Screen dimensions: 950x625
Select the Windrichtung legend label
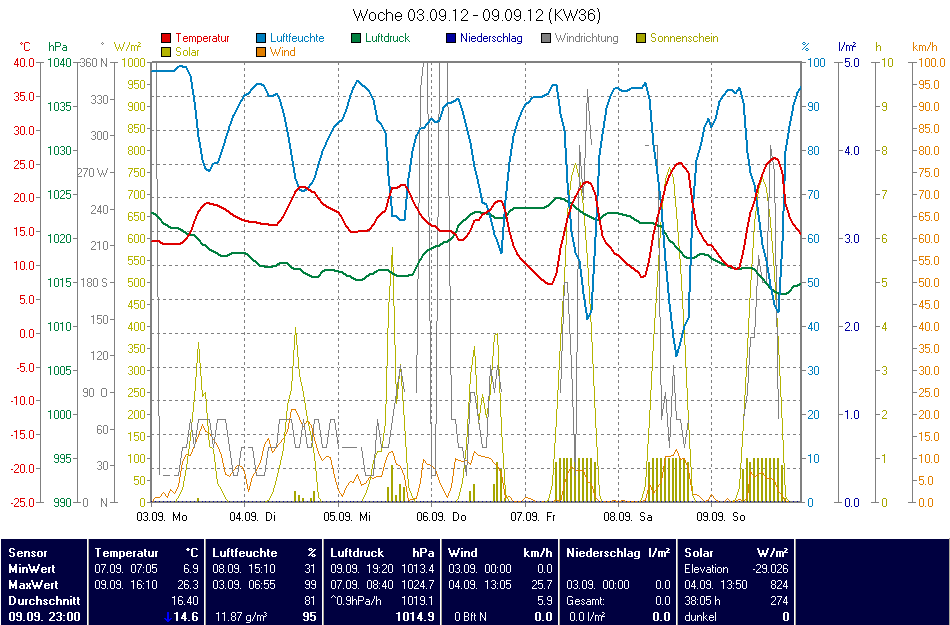pyautogui.click(x=586, y=38)
